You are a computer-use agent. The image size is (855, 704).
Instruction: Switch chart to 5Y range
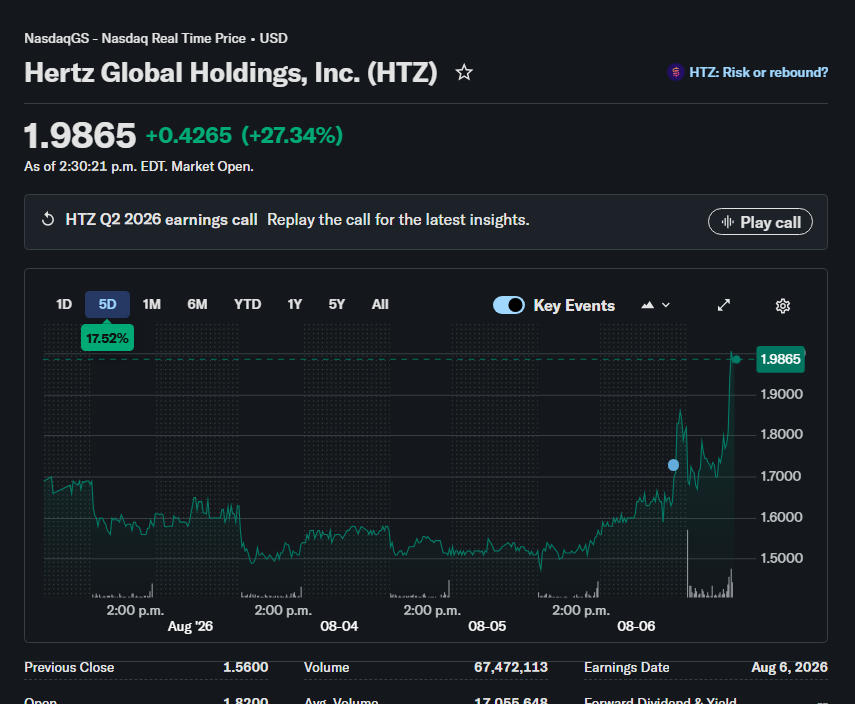(x=336, y=304)
